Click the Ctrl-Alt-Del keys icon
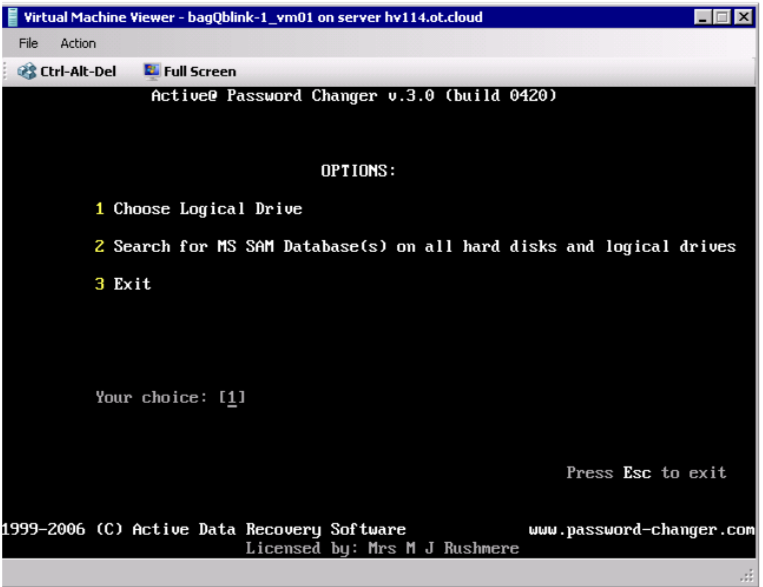This screenshot has height=587, width=763. [27, 71]
